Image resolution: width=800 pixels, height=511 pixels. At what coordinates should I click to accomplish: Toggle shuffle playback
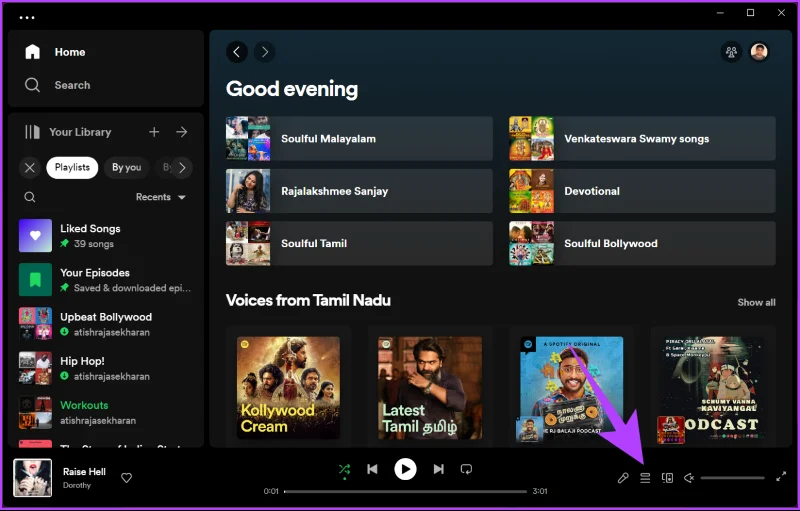tap(344, 469)
